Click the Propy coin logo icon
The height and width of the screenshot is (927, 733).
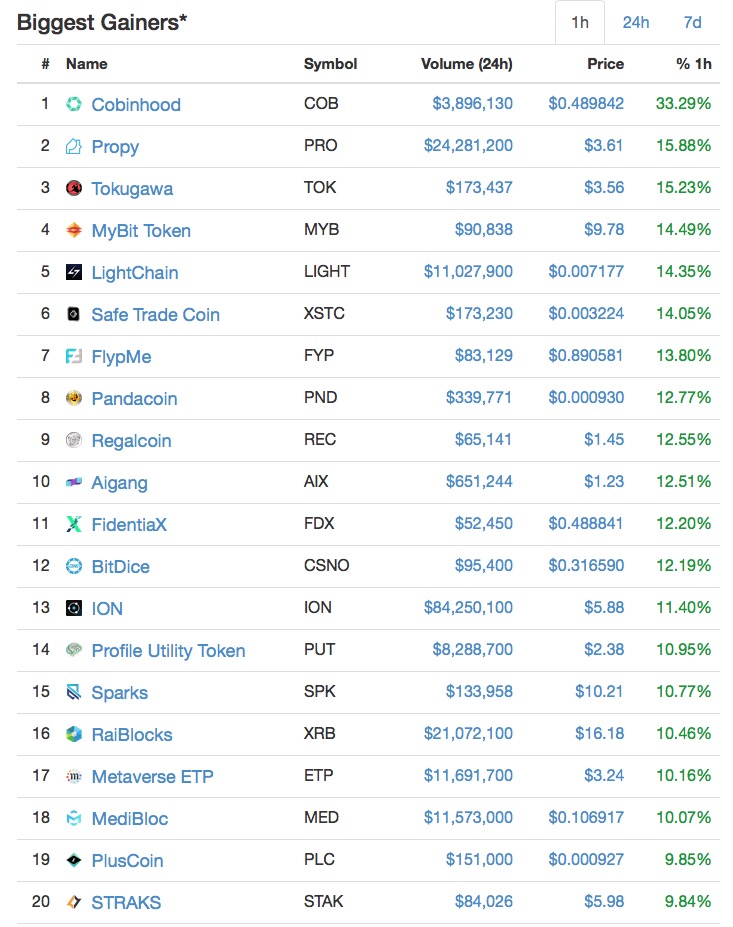[74, 146]
